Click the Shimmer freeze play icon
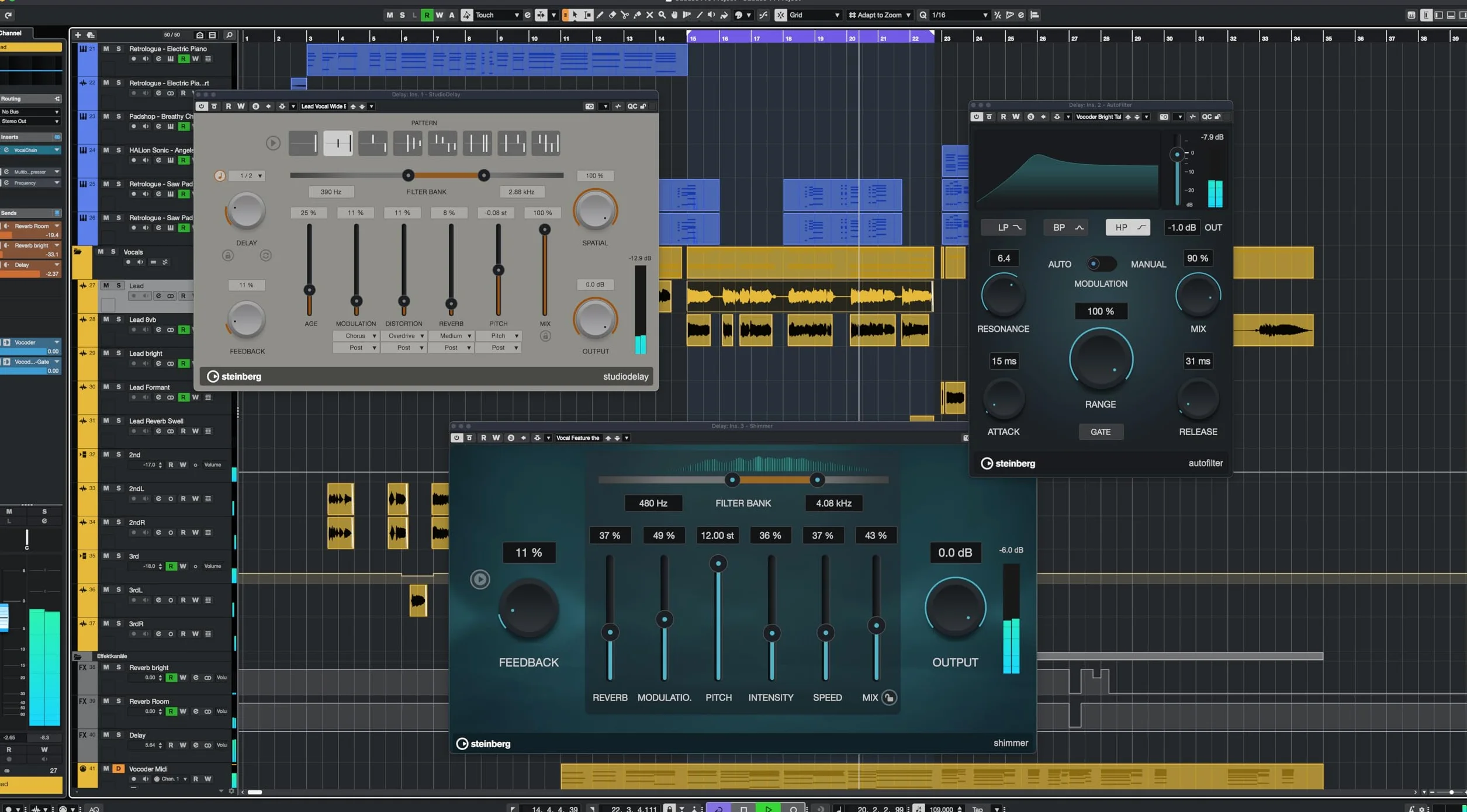This screenshot has height=812, width=1467. (x=480, y=579)
